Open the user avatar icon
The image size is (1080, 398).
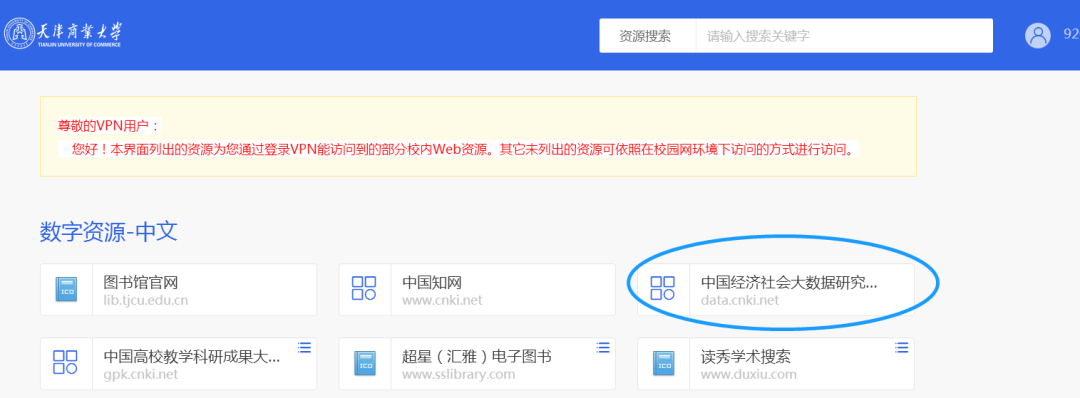pos(1037,35)
